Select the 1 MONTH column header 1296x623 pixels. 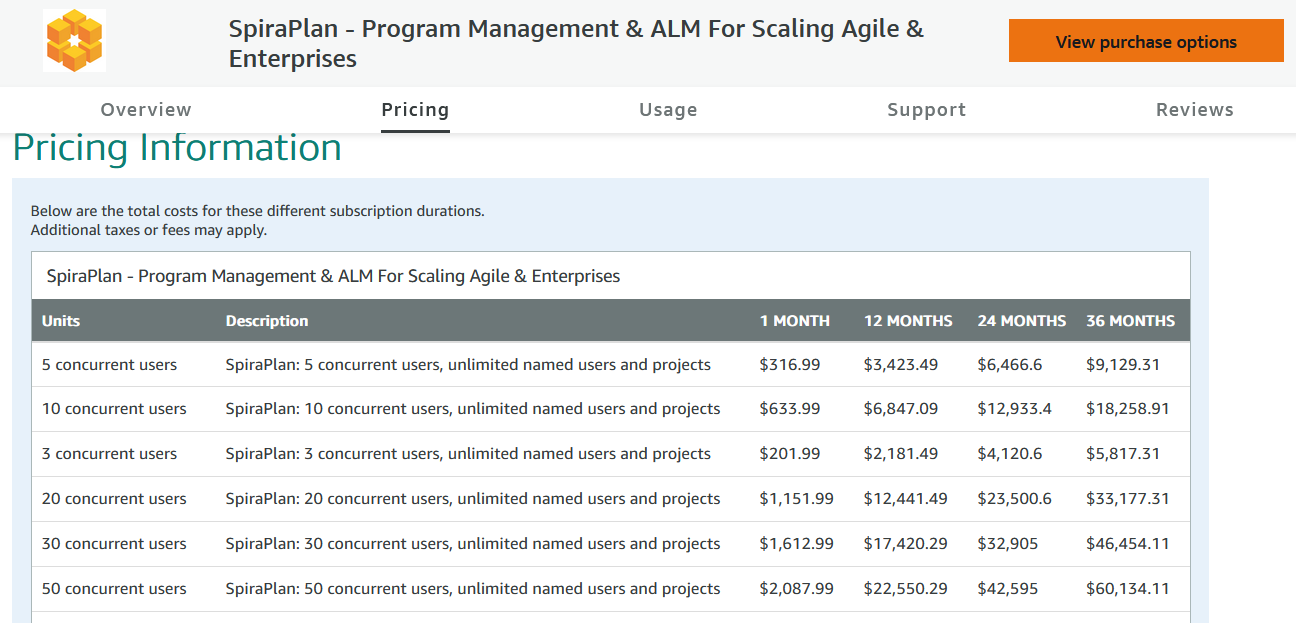(794, 321)
